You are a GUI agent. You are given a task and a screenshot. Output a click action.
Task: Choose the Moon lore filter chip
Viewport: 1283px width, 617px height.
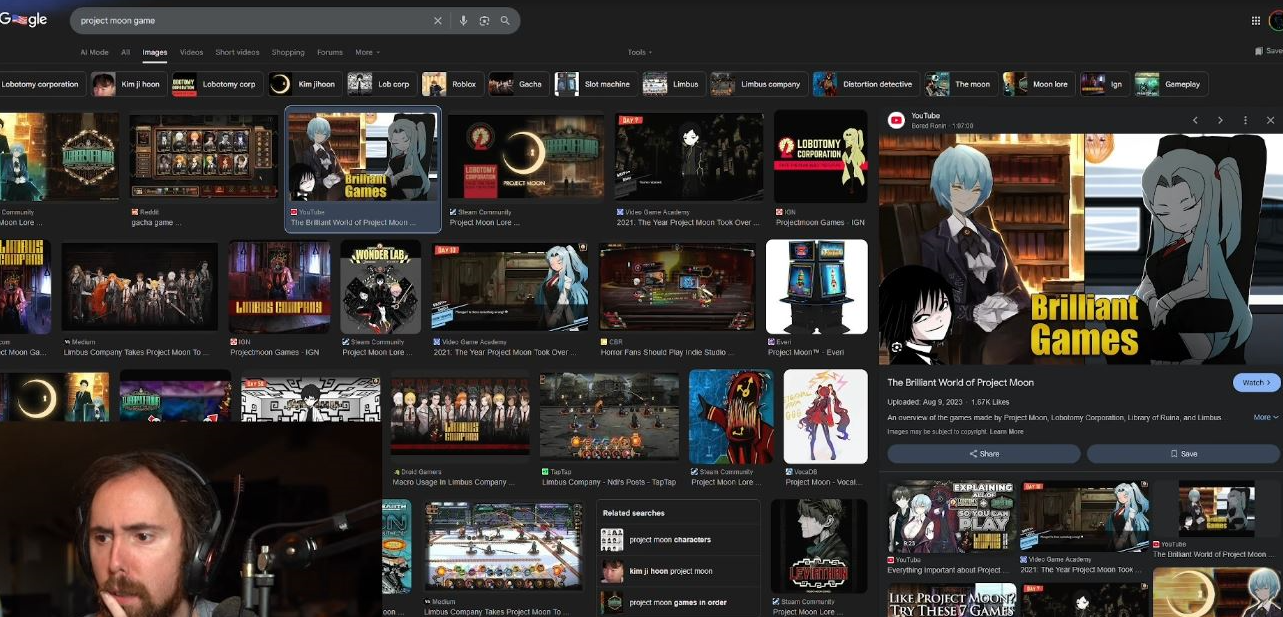1038,84
